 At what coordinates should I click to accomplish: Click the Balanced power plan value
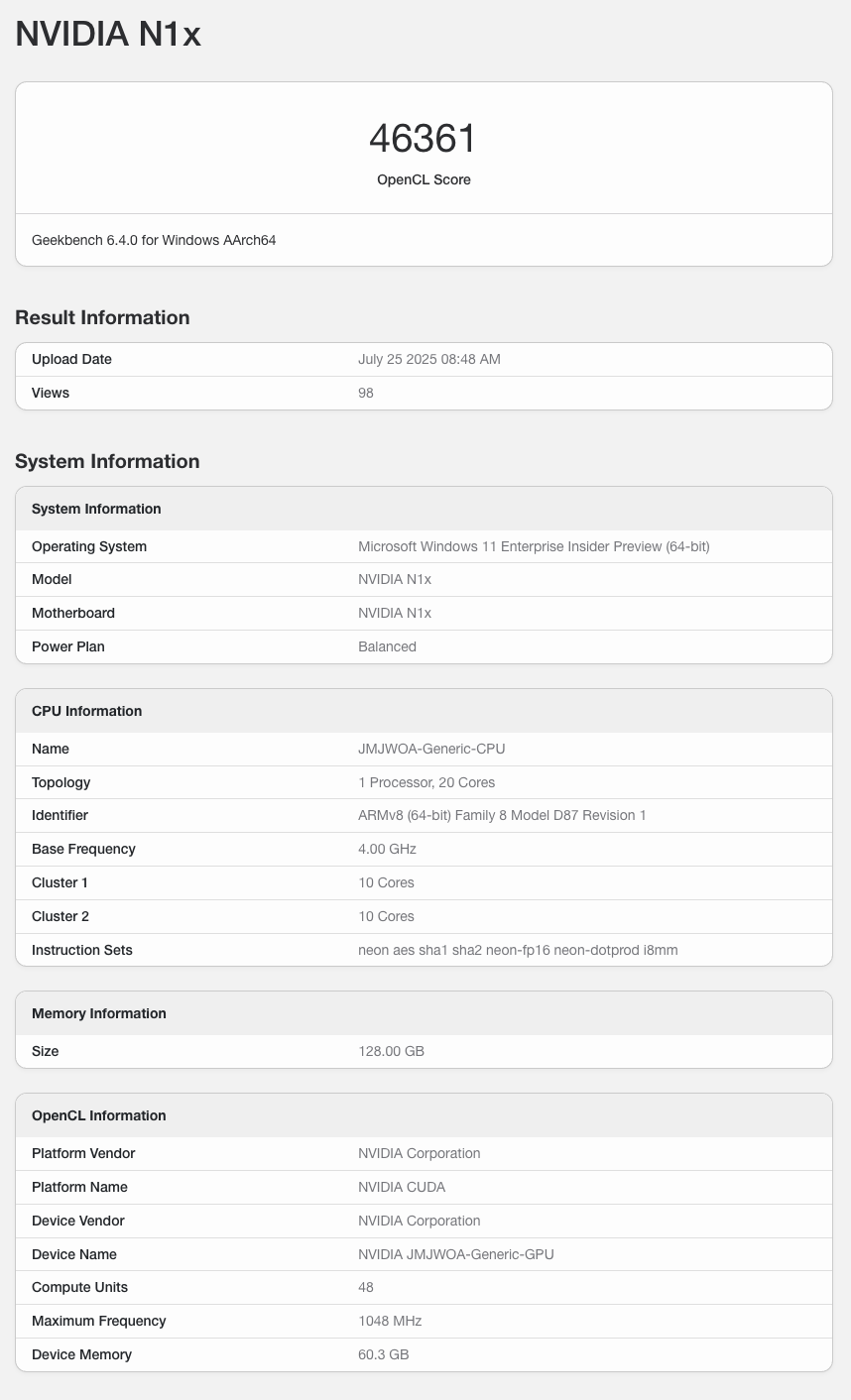(387, 646)
